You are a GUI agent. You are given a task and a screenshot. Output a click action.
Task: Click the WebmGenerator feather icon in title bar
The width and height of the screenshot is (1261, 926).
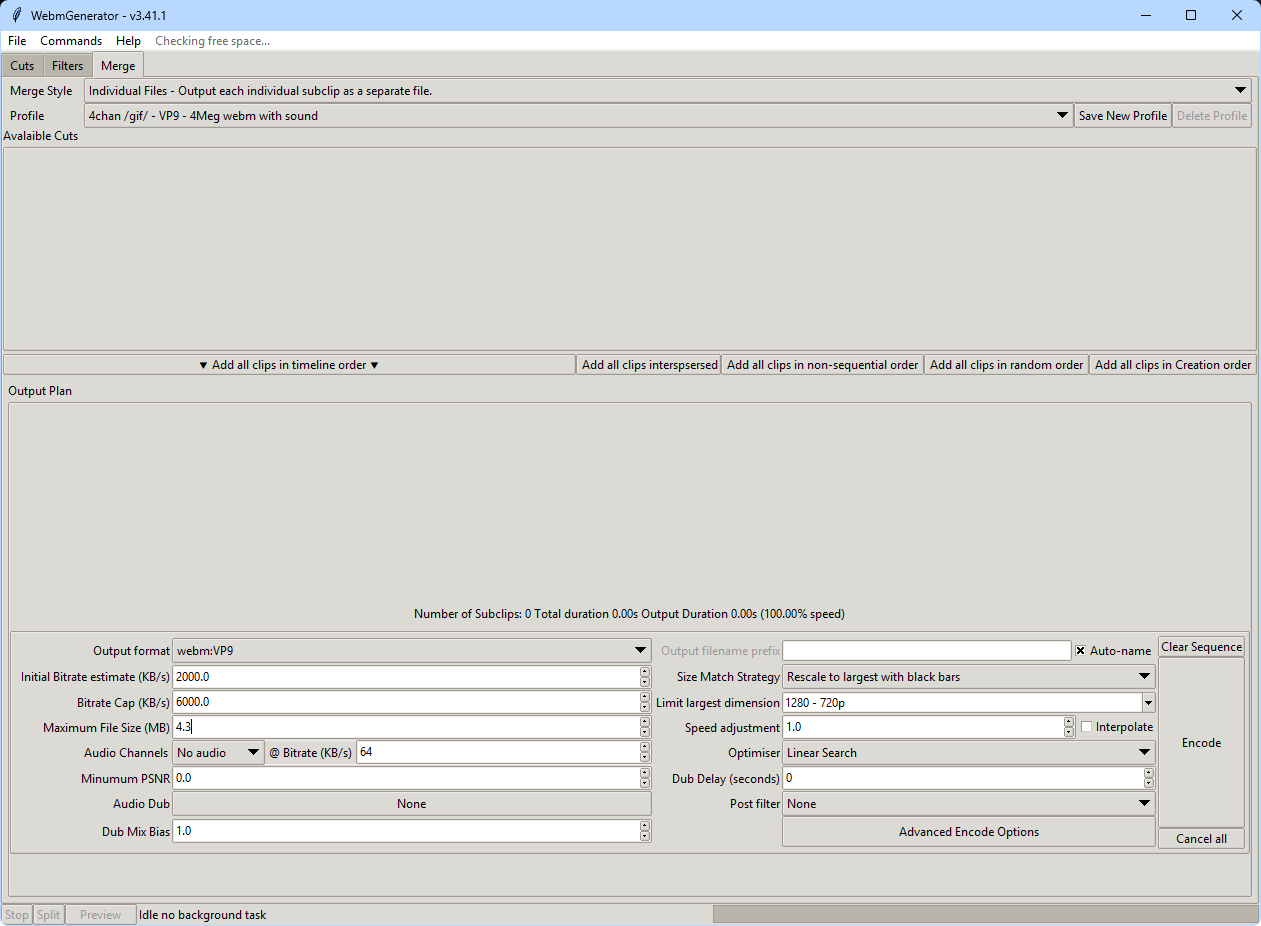(x=16, y=15)
